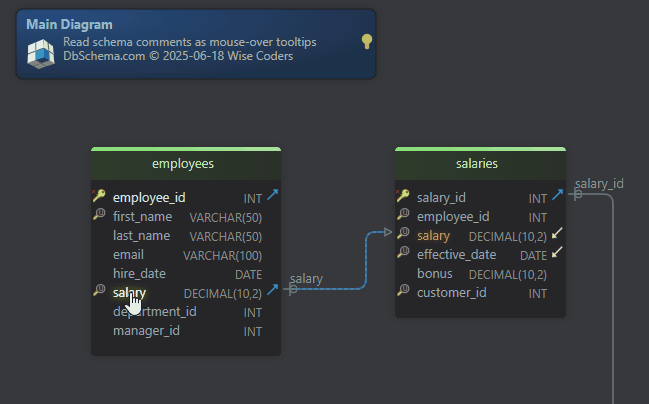Screen dimensions: 649x404
Task: Click the salary_id relationship line label
Action: pyautogui.click(x=599, y=184)
